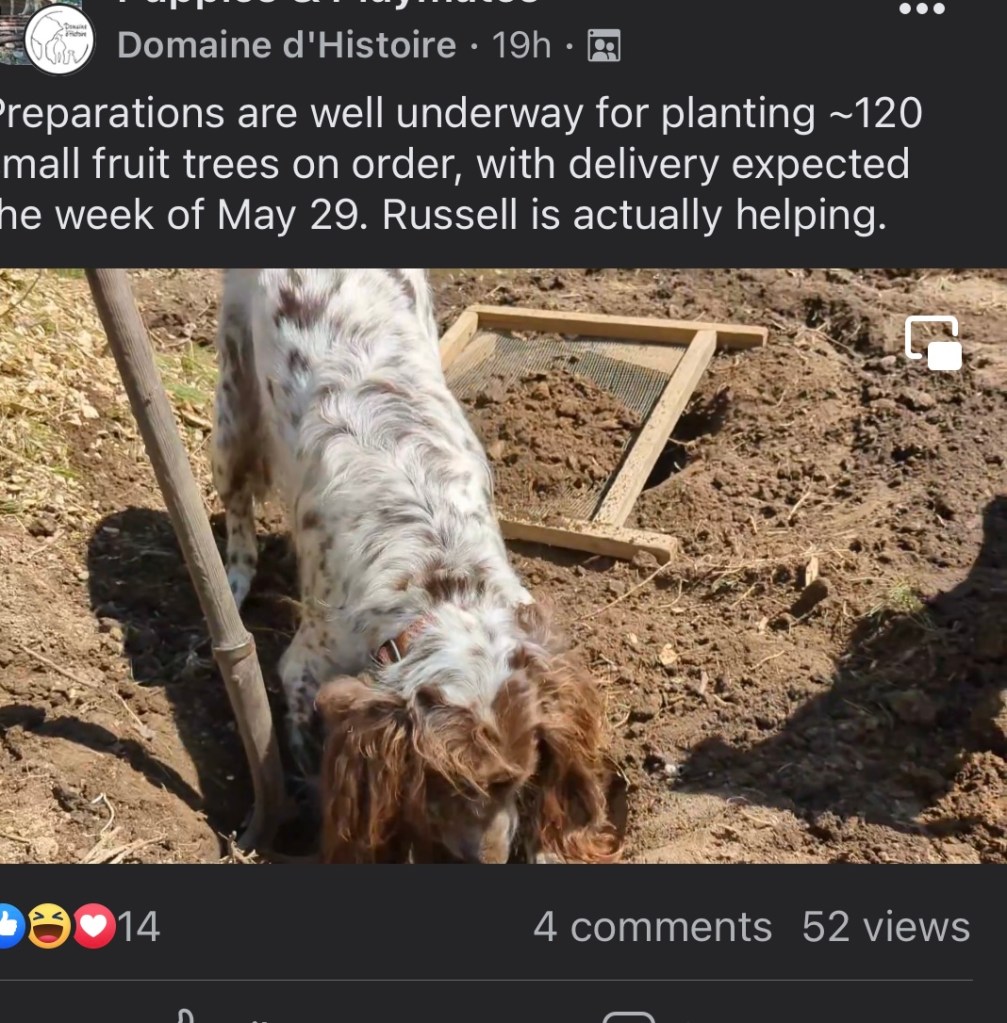This screenshot has height=1023, width=1007.
Task: Open the Domaine d'Histoire page link
Action: click(286, 45)
